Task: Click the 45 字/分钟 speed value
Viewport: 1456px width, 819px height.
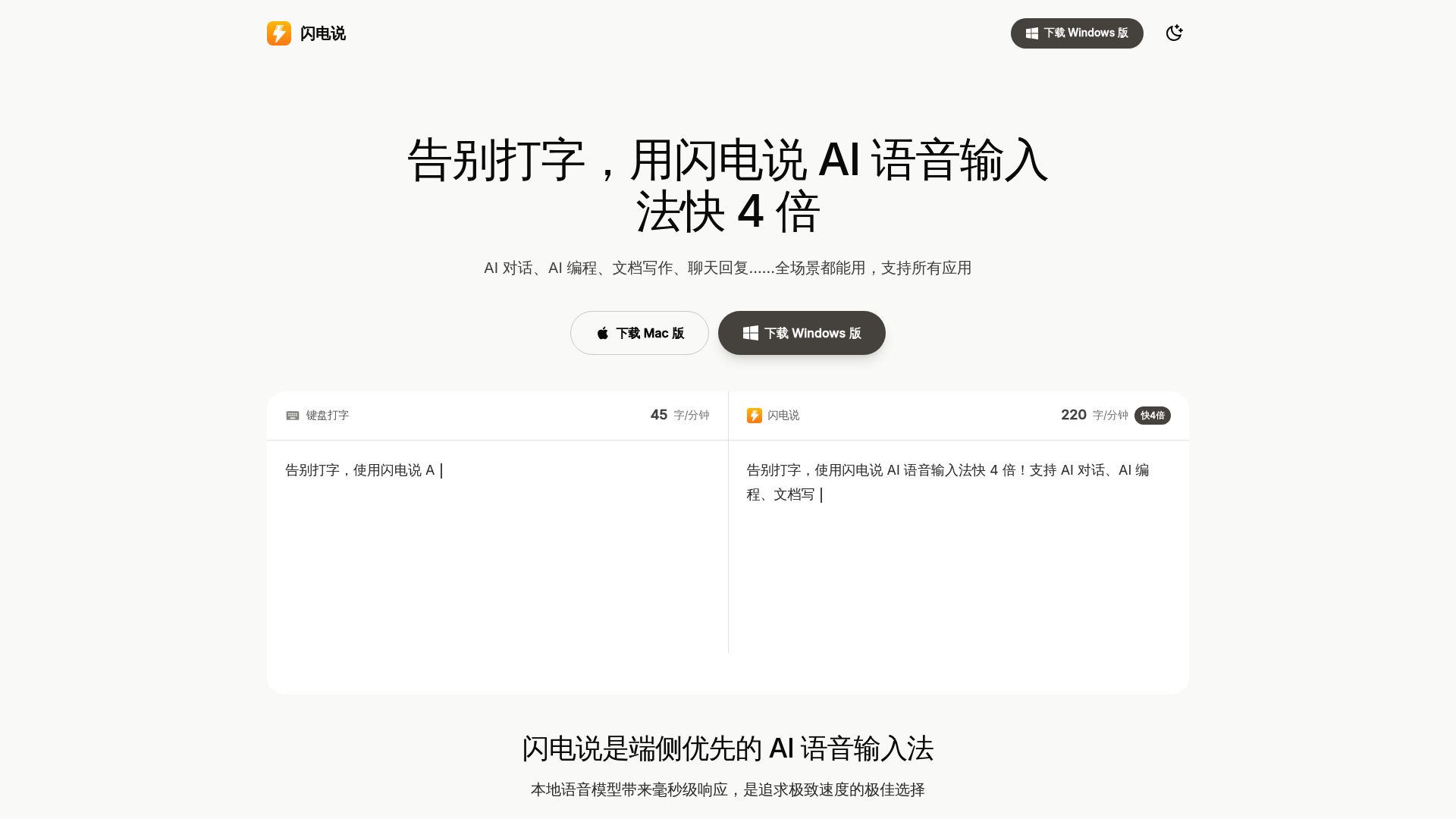Action: [x=679, y=415]
